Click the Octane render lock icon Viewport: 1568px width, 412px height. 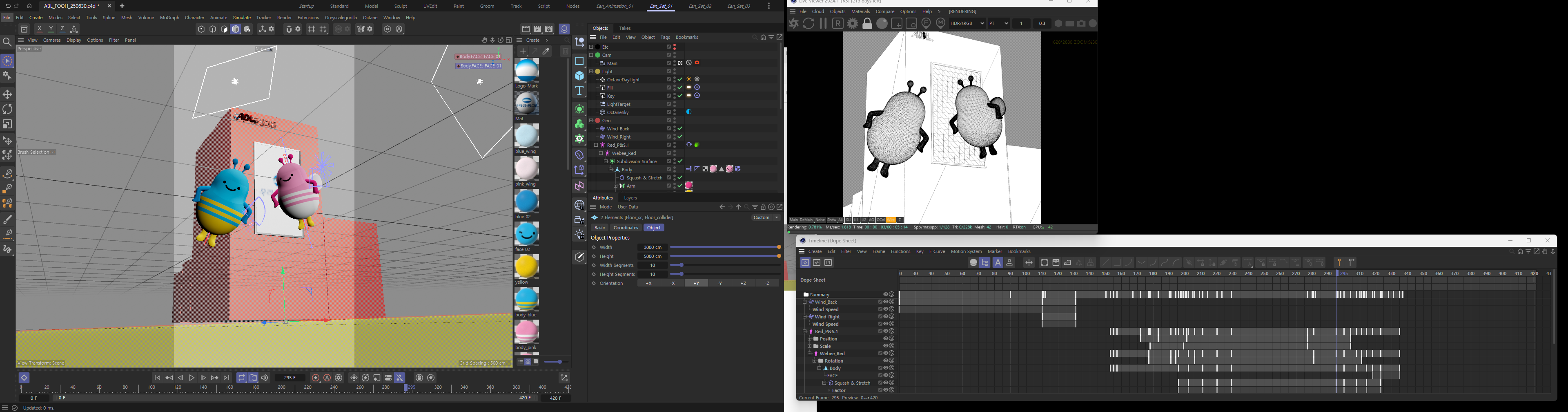867,24
